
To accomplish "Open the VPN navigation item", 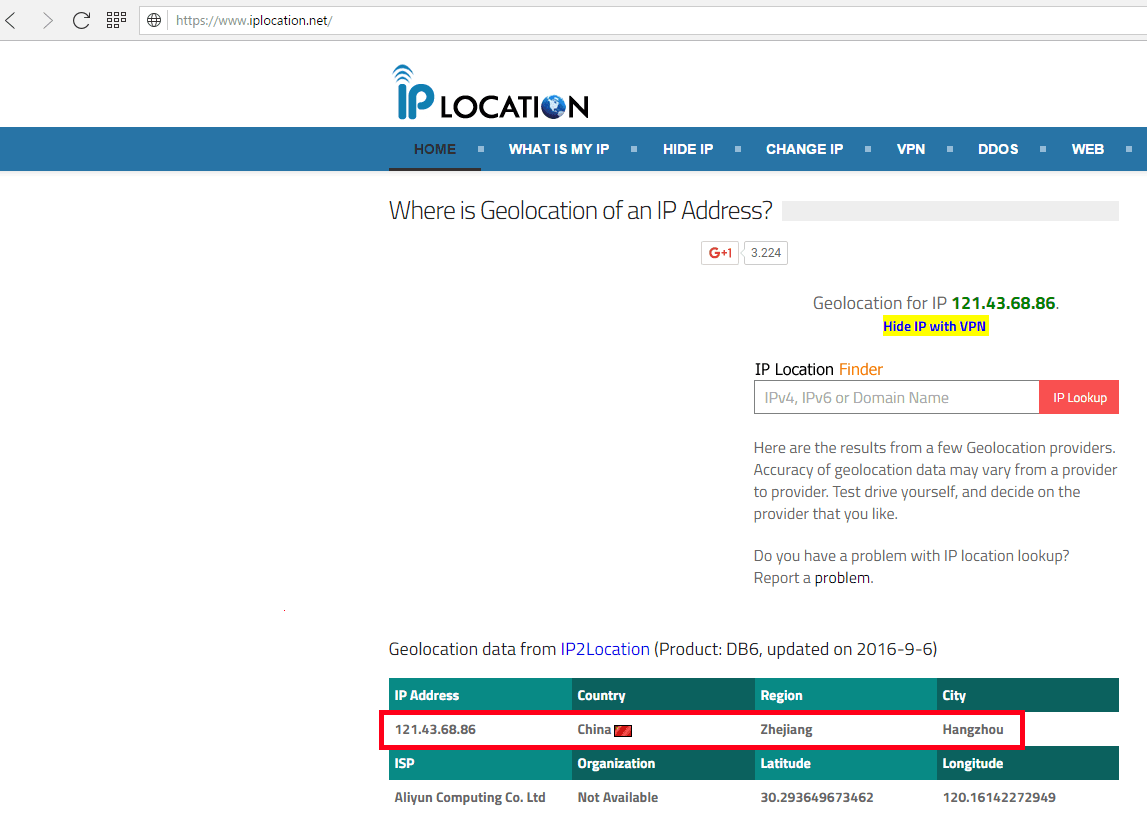I will pyautogui.click(x=911, y=149).
